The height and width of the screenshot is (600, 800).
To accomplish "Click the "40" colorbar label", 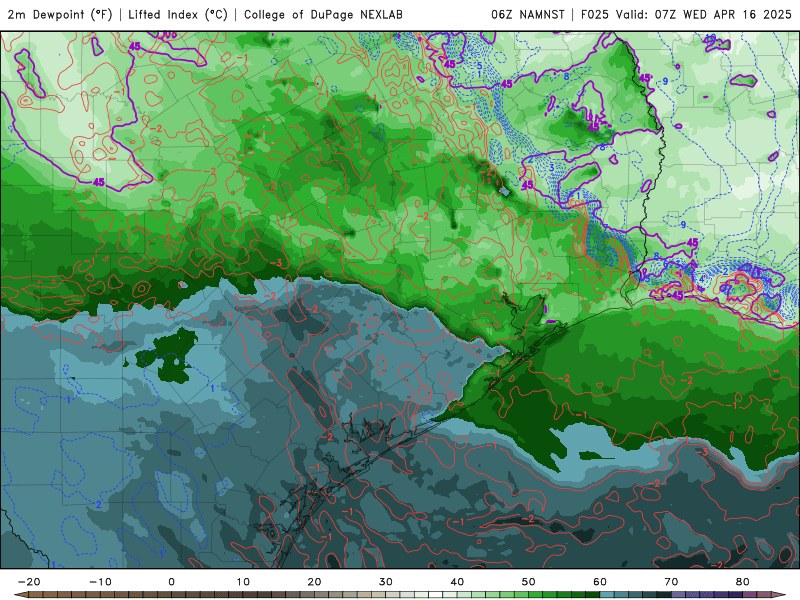I will 457,582.
